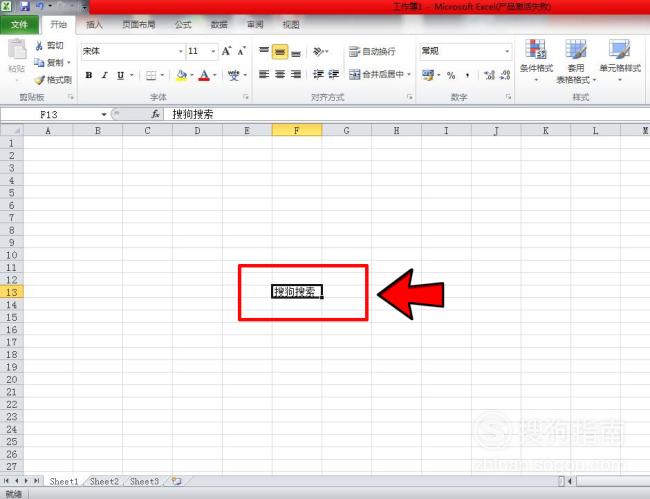This screenshot has height=499, width=650.
Task: Select the Format Painter brush
Action: [39, 80]
